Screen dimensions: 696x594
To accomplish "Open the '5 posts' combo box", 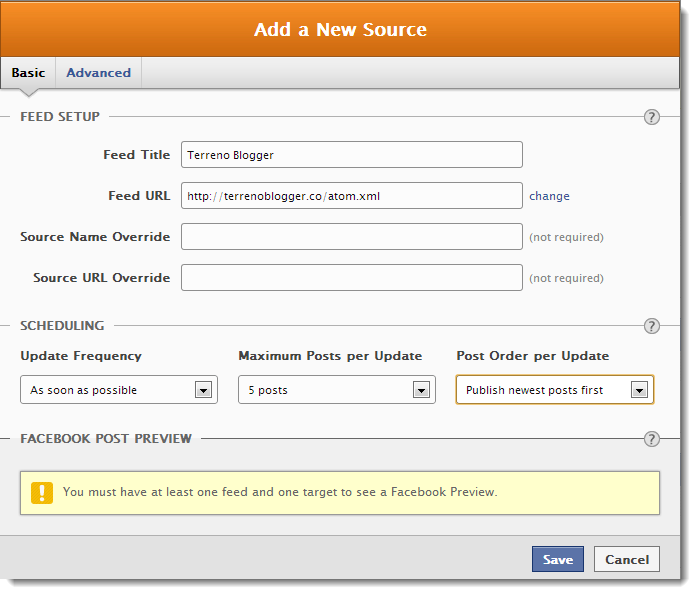I will [337, 390].
